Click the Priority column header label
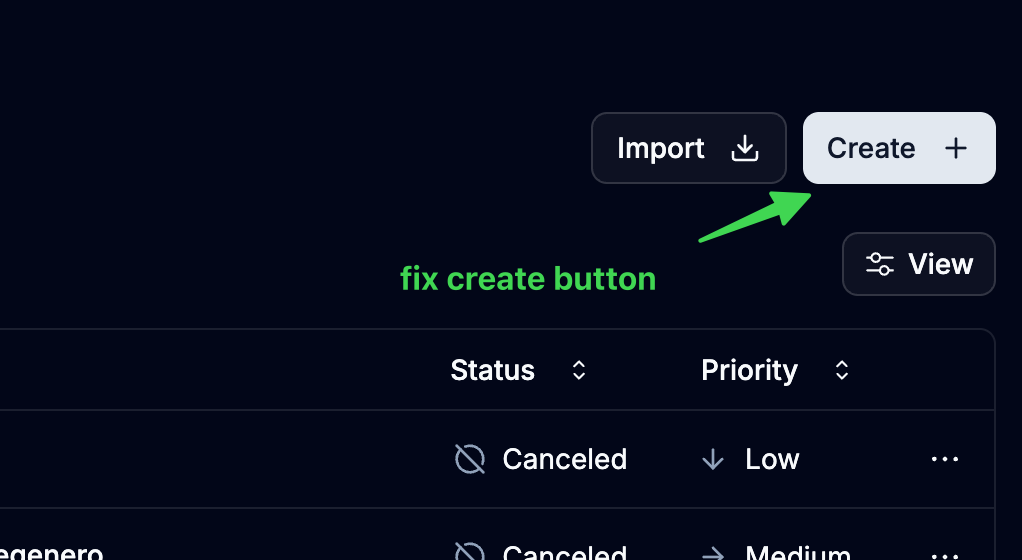1022x560 pixels. [x=750, y=370]
